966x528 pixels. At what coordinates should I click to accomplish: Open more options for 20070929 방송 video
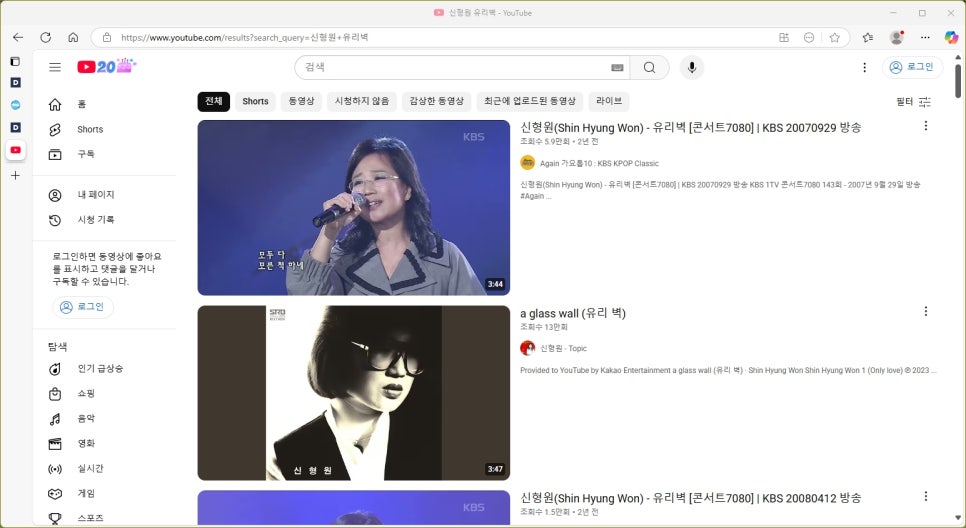point(925,126)
